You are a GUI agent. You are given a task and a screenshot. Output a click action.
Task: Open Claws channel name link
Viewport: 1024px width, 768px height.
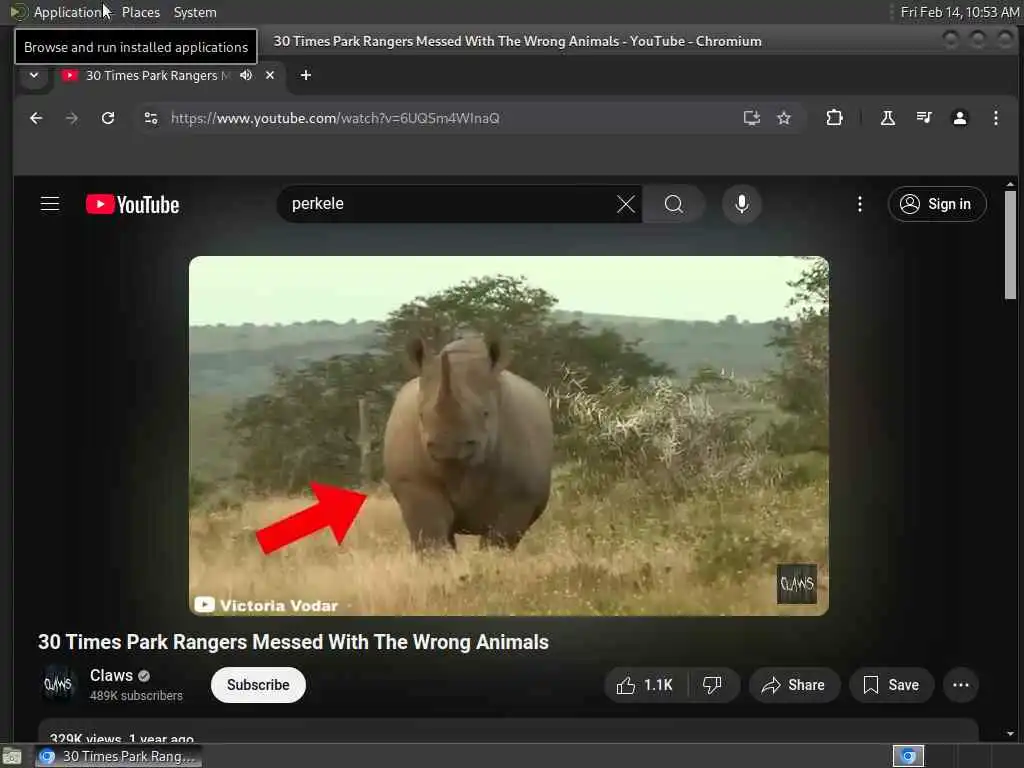click(x=111, y=675)
